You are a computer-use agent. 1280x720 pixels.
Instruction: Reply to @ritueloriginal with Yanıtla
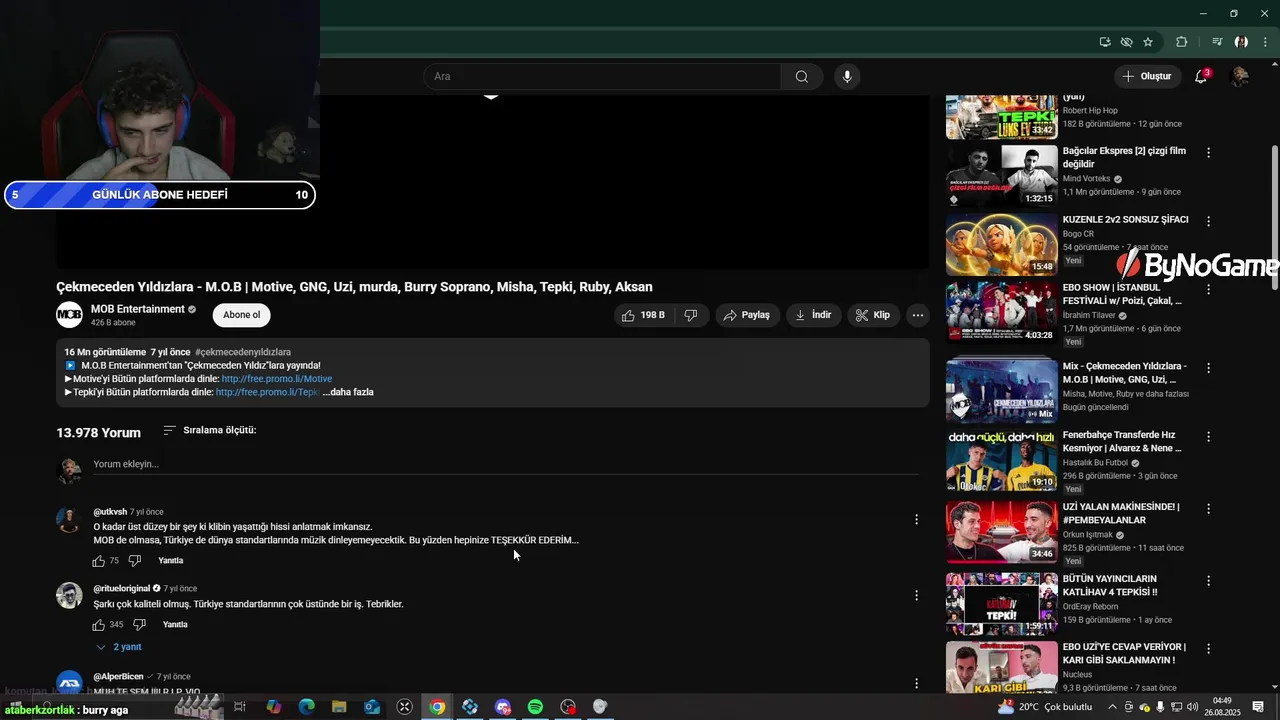click(x=175, y=625)
